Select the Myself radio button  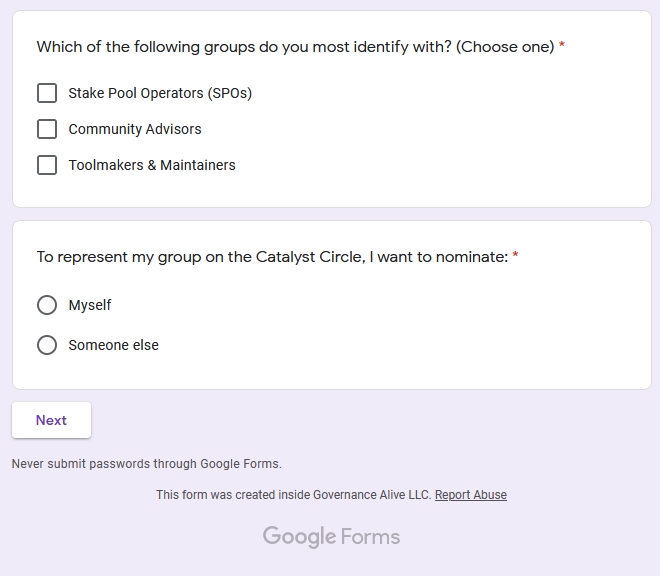tap(47, 305)
